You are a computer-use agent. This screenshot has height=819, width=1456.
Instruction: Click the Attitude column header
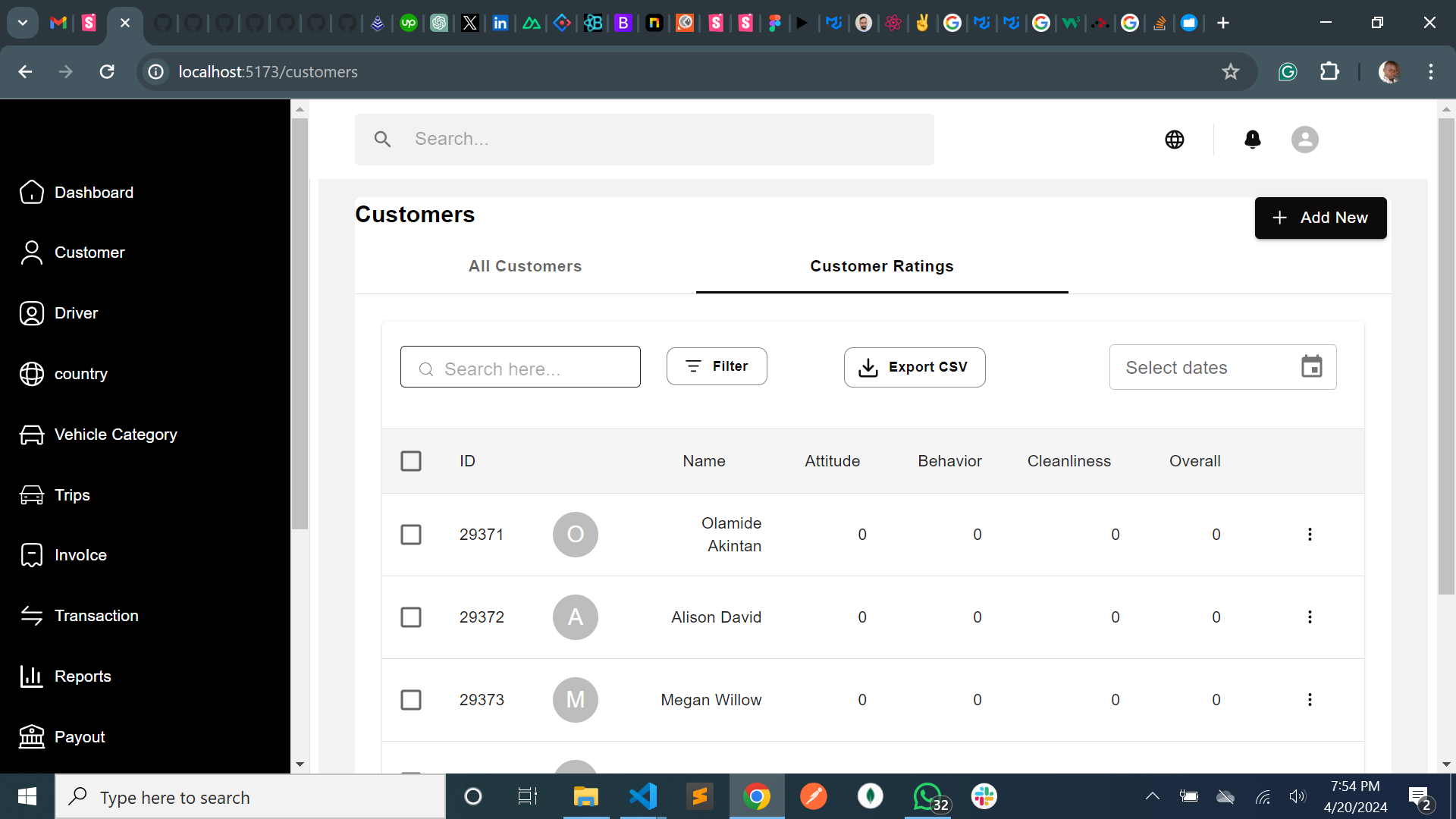[832, 461]
